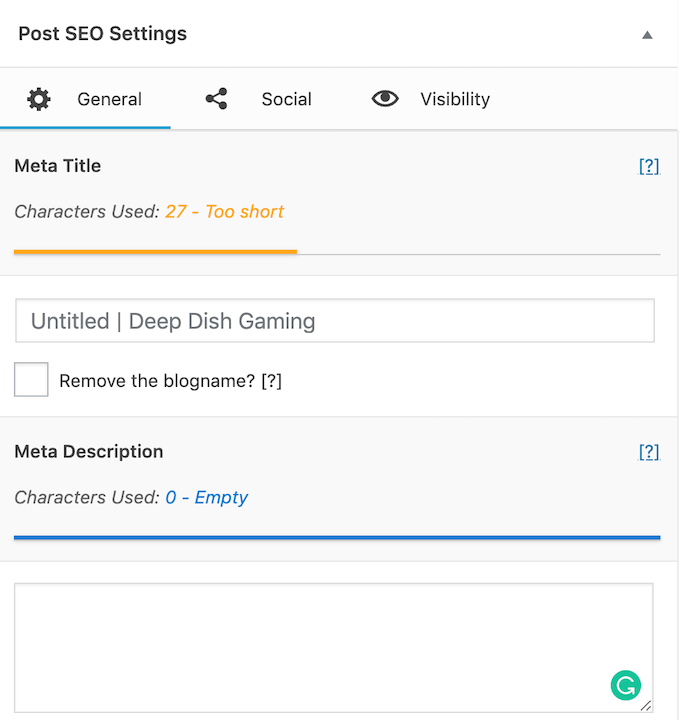Click the "Remove the blogname?" label text

(x=157, y=381)
